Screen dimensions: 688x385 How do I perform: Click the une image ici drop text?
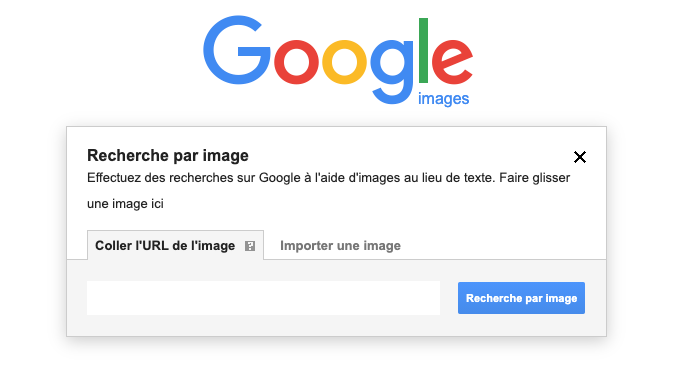pos(125,204)
